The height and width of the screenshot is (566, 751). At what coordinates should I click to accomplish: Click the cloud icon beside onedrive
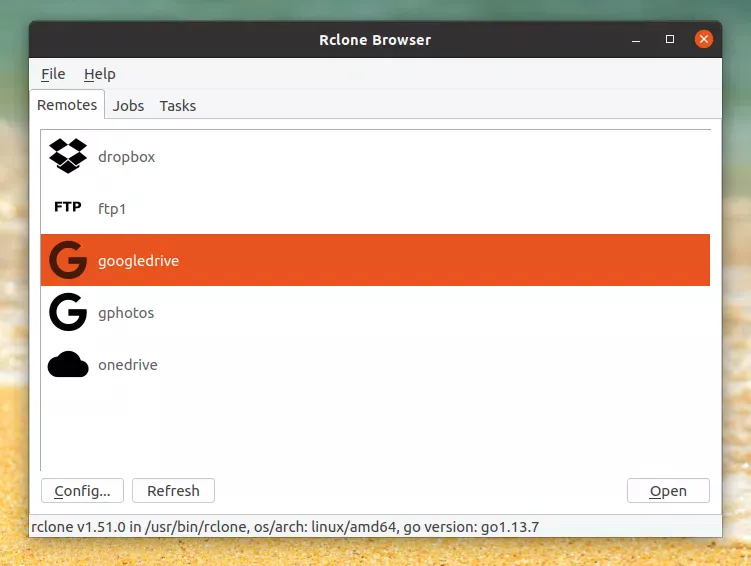click(68, 364)
